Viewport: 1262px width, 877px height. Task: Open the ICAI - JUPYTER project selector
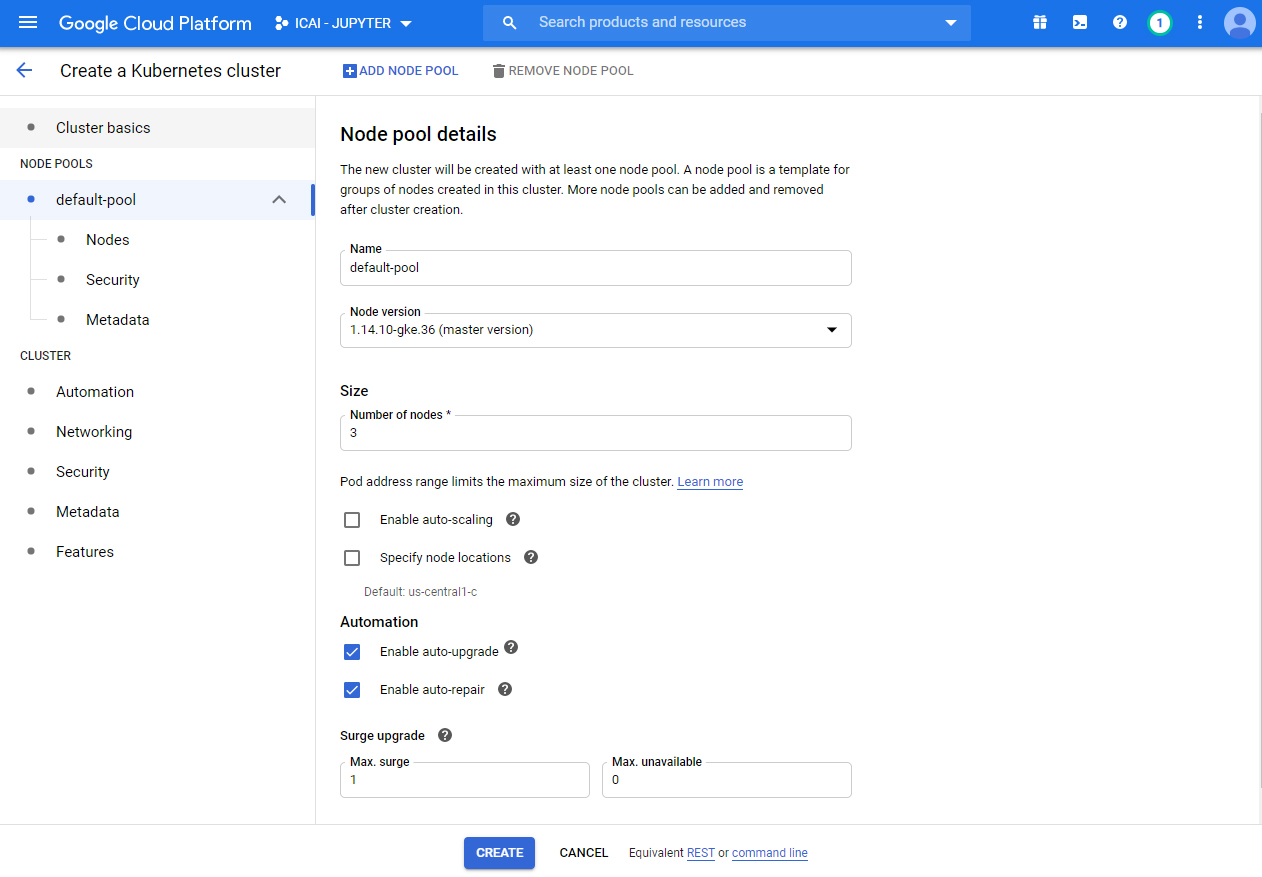click(x=343, y=23)
